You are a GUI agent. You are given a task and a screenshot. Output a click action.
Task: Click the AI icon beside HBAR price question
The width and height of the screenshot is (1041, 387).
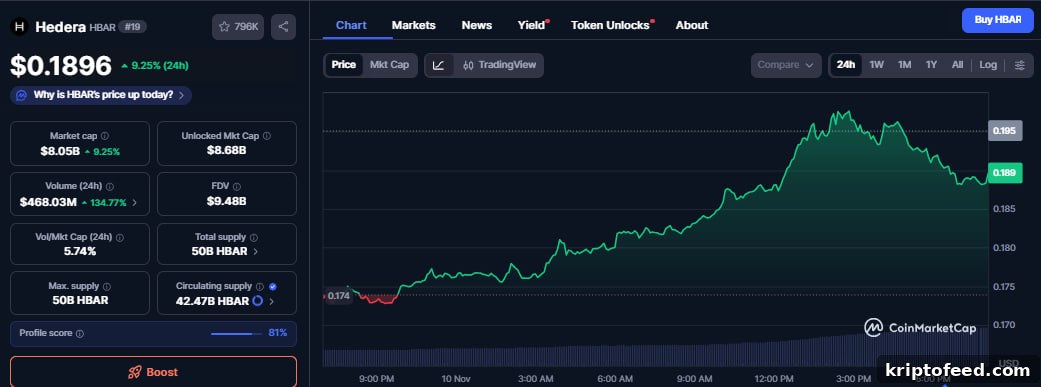pyautogui.click(x=21, y=95)
